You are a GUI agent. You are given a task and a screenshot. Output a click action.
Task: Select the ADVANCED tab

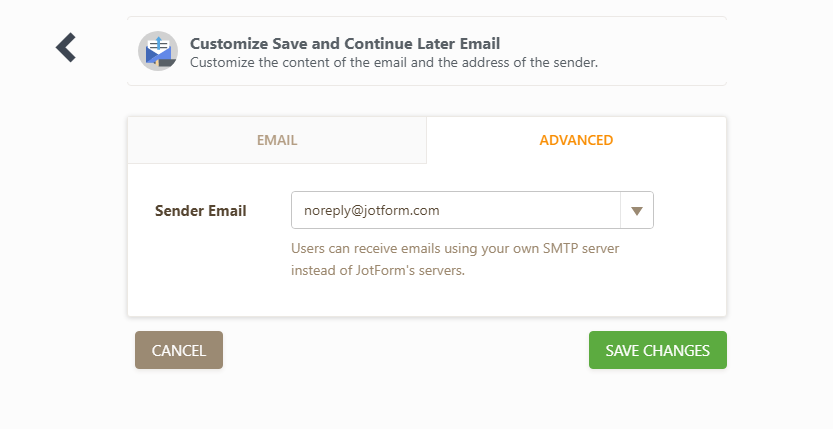pos(576,140)
